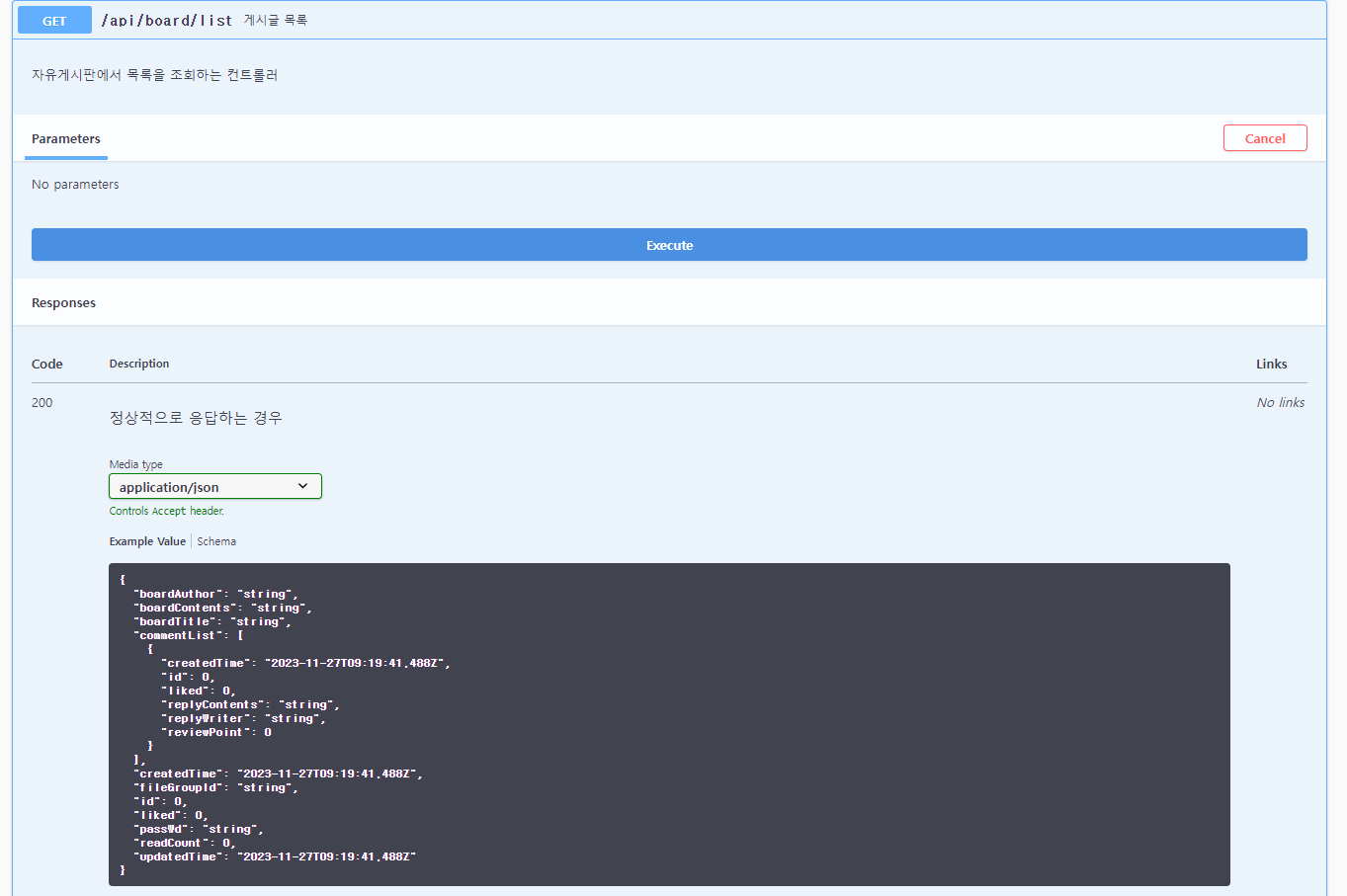Click the fileGroupId line in the JSON example
Viewport: 1347px width, 896px height.
pos(215,788)
